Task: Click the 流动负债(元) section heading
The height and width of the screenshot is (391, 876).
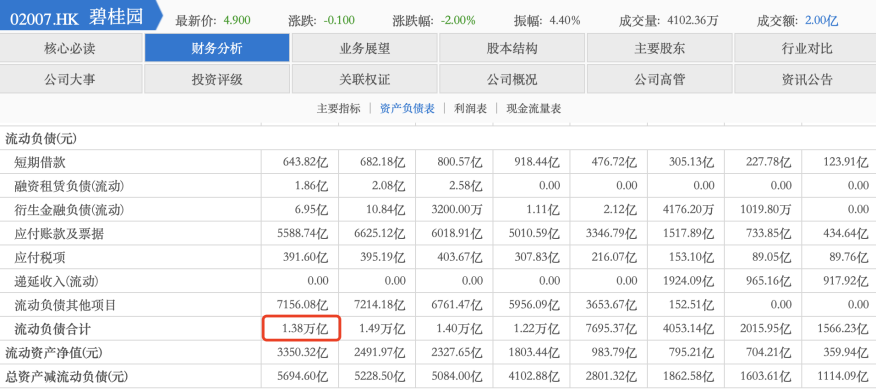Action: [40, 138]
